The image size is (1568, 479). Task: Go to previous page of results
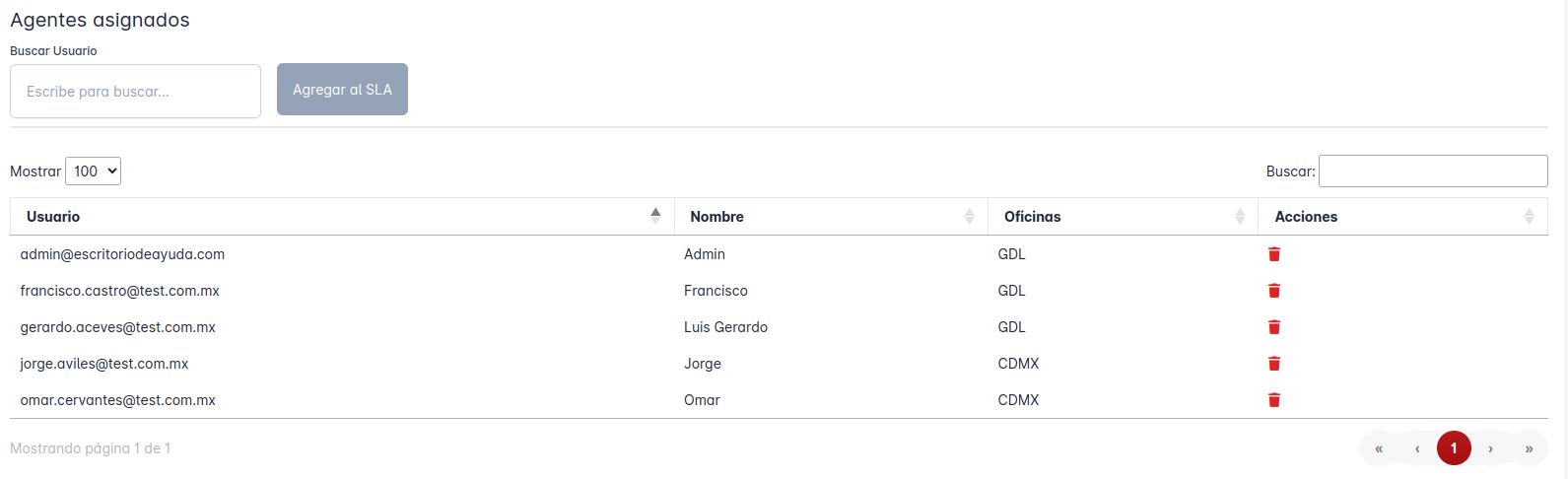pyautogui.click(x=1417, y=448)
